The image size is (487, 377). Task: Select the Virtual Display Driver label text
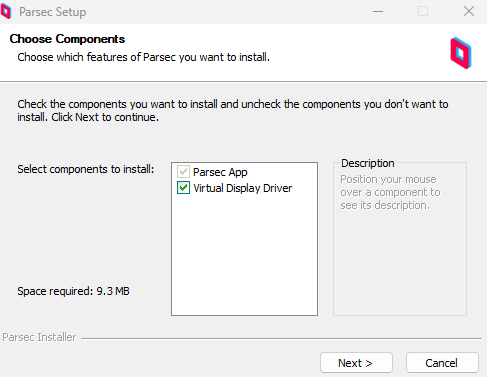242,188
